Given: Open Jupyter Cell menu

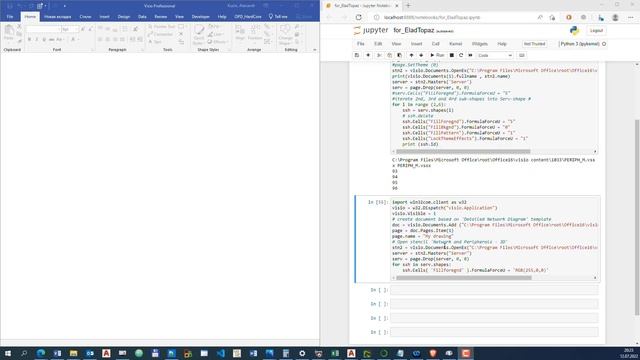Looking at the screenshot, I should click(x=436, y=44).
